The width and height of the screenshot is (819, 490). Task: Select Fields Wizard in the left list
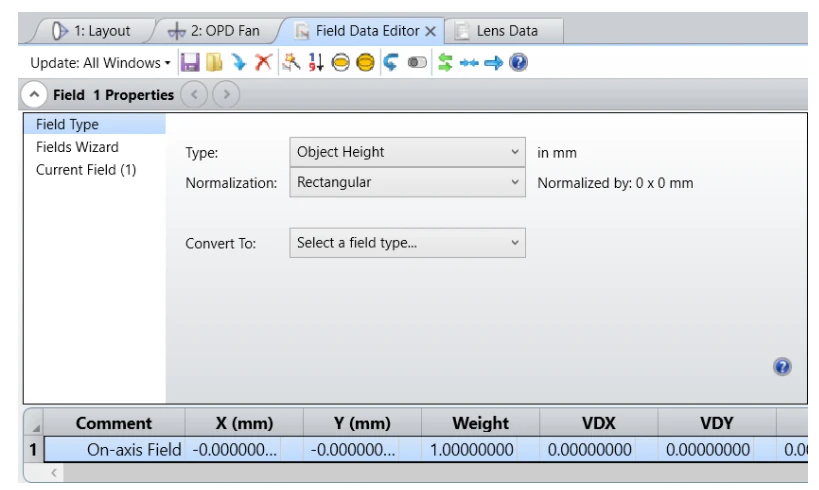coord(77,147)
